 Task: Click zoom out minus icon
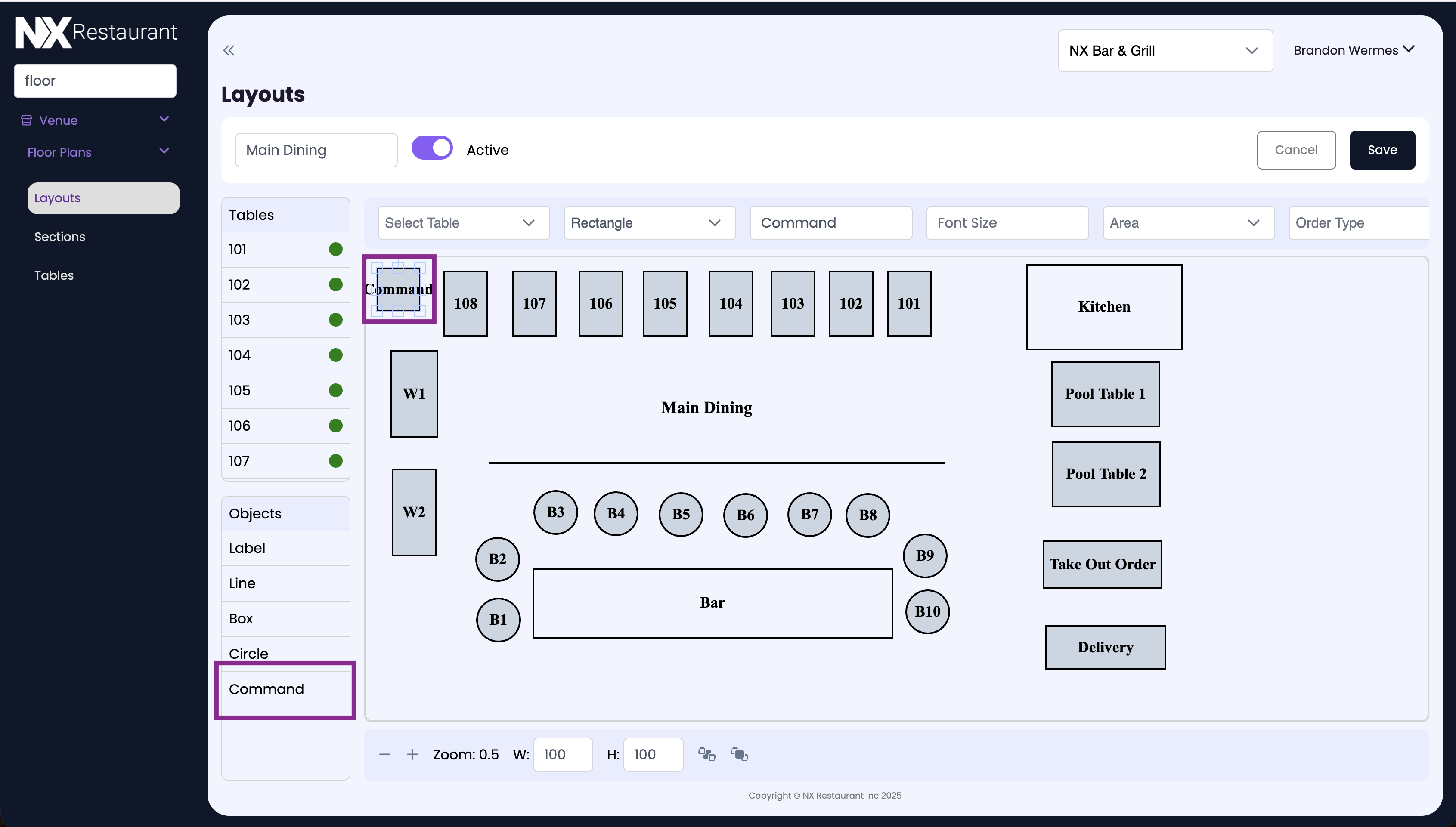[x=385, y=754]
